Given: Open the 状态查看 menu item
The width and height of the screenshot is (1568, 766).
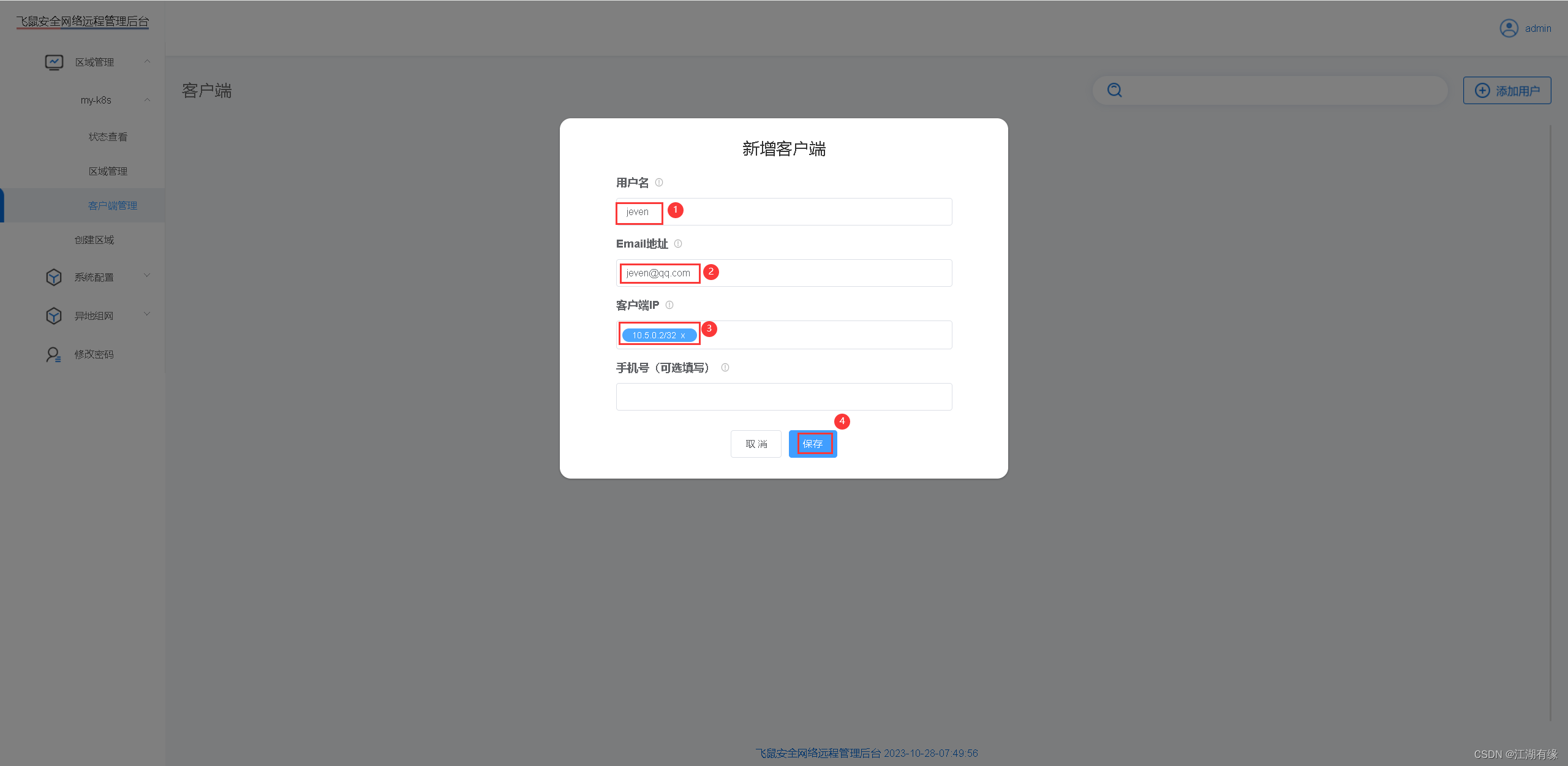Looking at the screenshot, I should point(108,137).
